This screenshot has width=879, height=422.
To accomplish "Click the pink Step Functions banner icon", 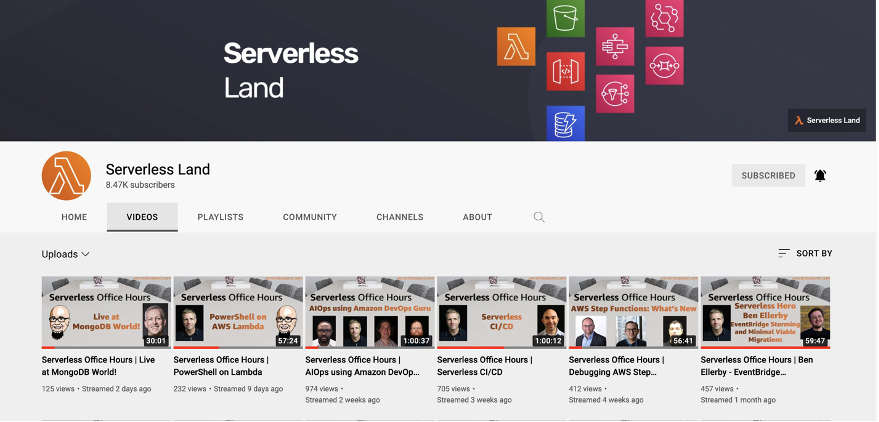I will click(x=615, y=47).
